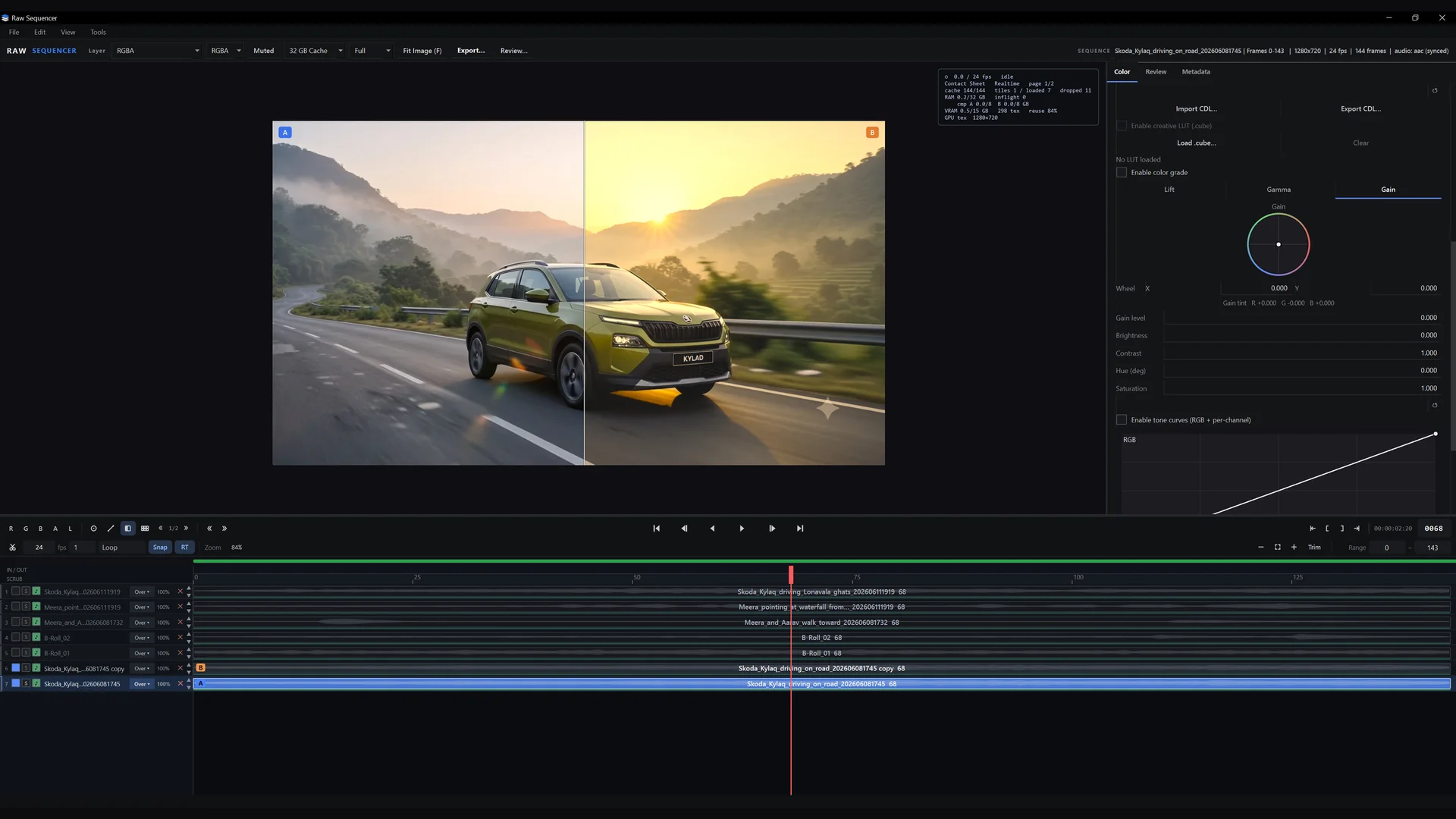Set the in point bracket
Image resolution: width=1456 pixels, height=819 pixels.
pyautogui.click(x=1327, y=529)
